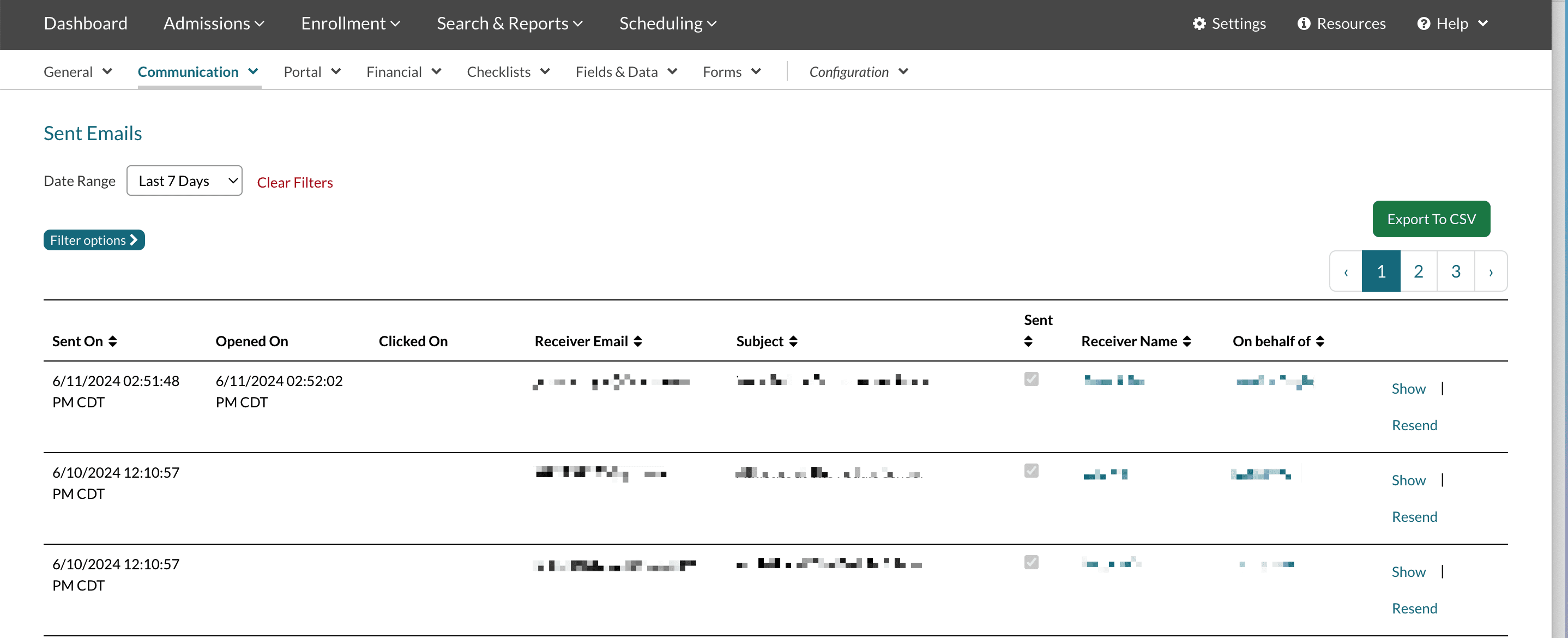Screen dimensions: 1568x638
Task: Expand the Filter options panel
Action: click(94, 240)
